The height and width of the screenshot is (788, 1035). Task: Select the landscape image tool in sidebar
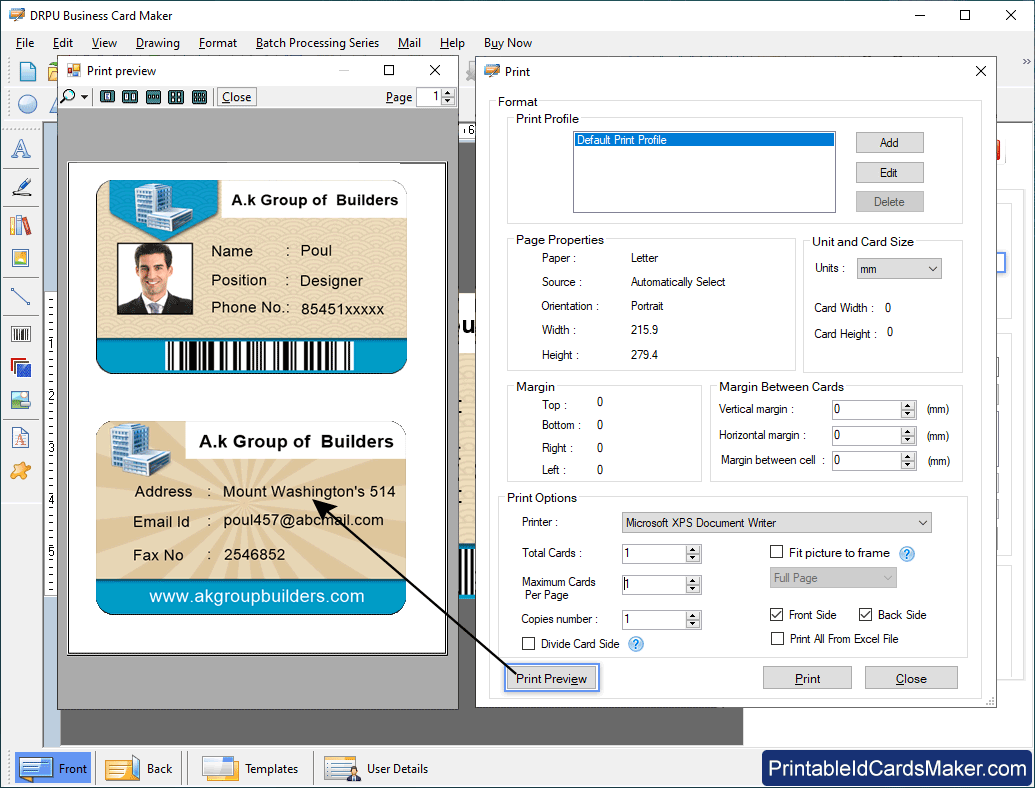[x=21, y=400]
